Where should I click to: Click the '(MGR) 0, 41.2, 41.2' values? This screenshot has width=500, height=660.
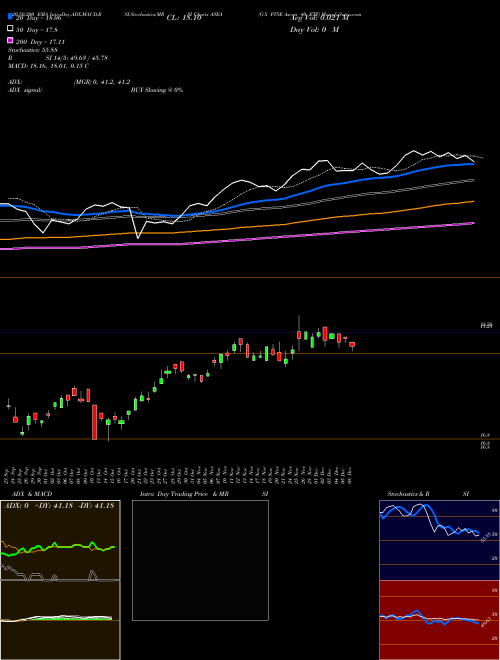[x=102, y=82]
